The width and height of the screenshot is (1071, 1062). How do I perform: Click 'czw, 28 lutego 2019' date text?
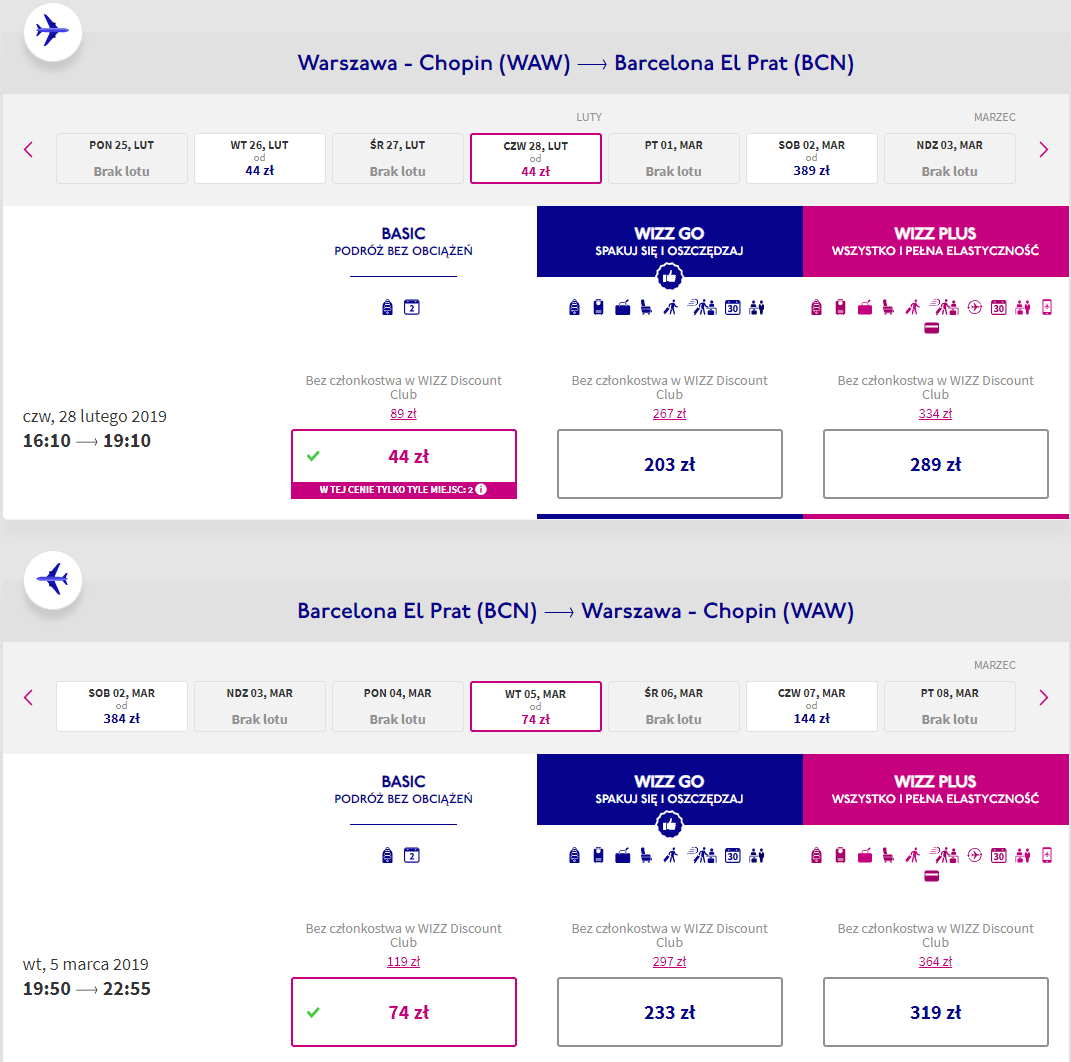pyautogui.click(x=94, y=416)
